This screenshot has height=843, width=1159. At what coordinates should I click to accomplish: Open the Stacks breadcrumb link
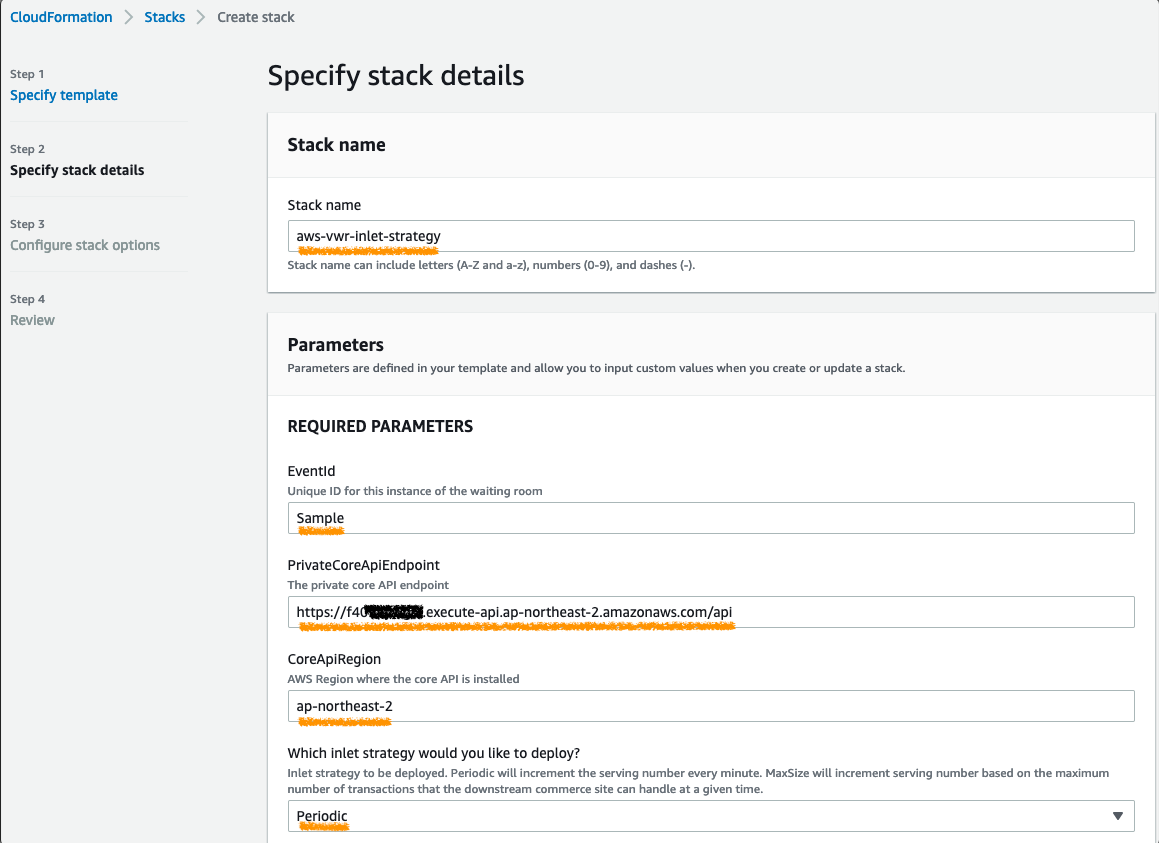(165, 17)
